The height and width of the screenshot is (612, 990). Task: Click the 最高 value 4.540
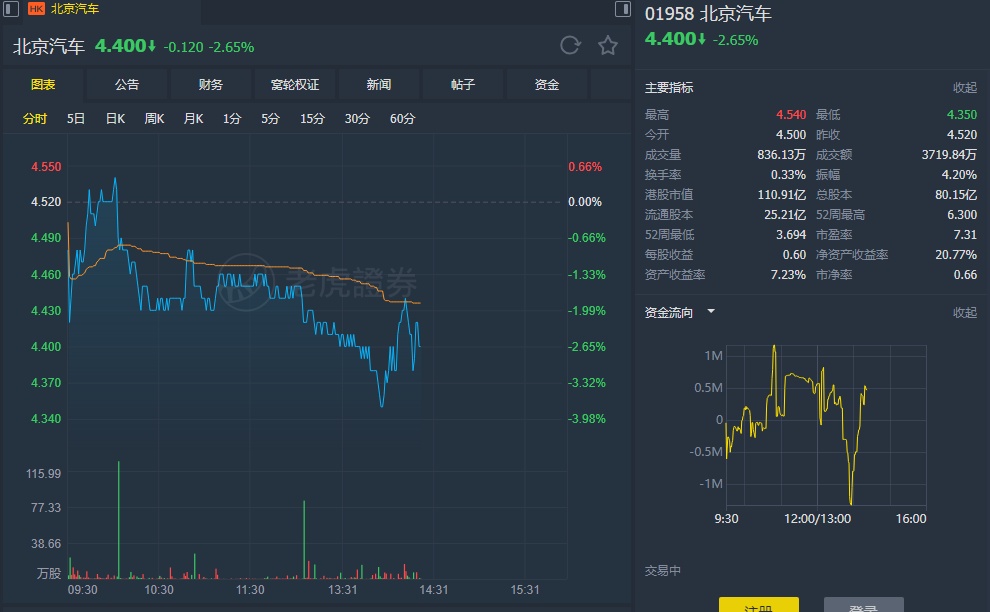[x=790, y=115]
